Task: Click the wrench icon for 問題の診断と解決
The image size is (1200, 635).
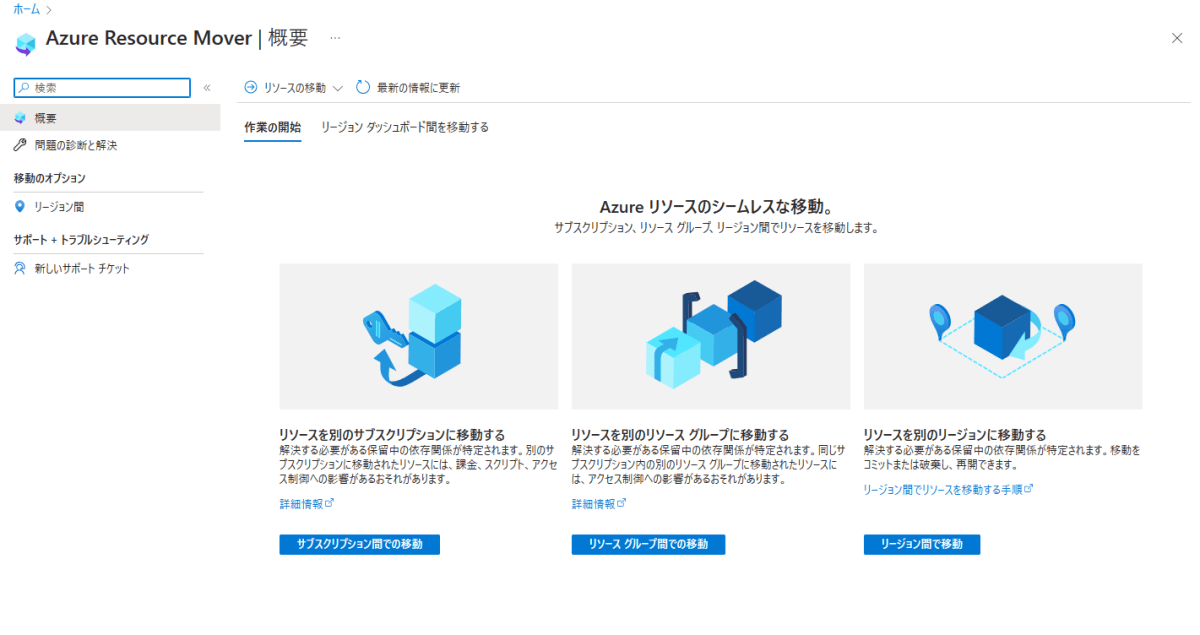Action: [20, 145]
